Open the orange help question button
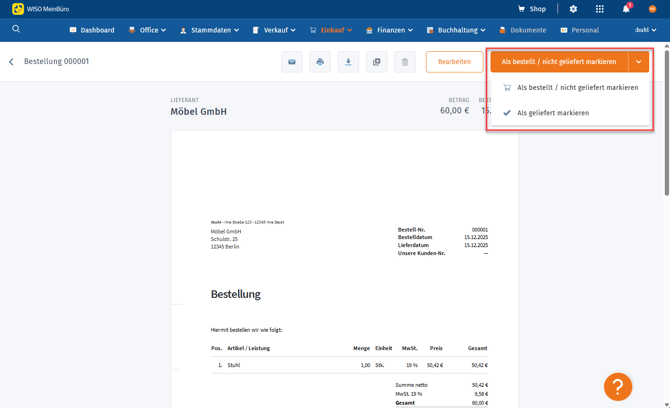This screenshot has width=670, height=408. pos(617,386)
